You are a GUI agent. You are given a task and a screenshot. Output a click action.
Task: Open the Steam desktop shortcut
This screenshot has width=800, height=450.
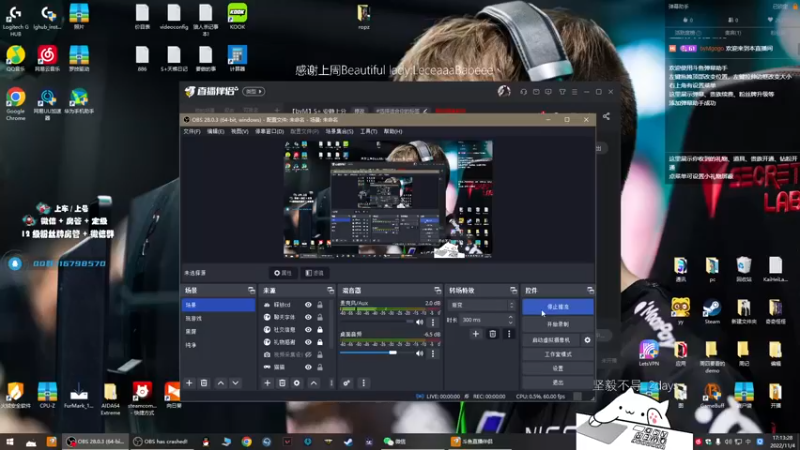point(712,312)
